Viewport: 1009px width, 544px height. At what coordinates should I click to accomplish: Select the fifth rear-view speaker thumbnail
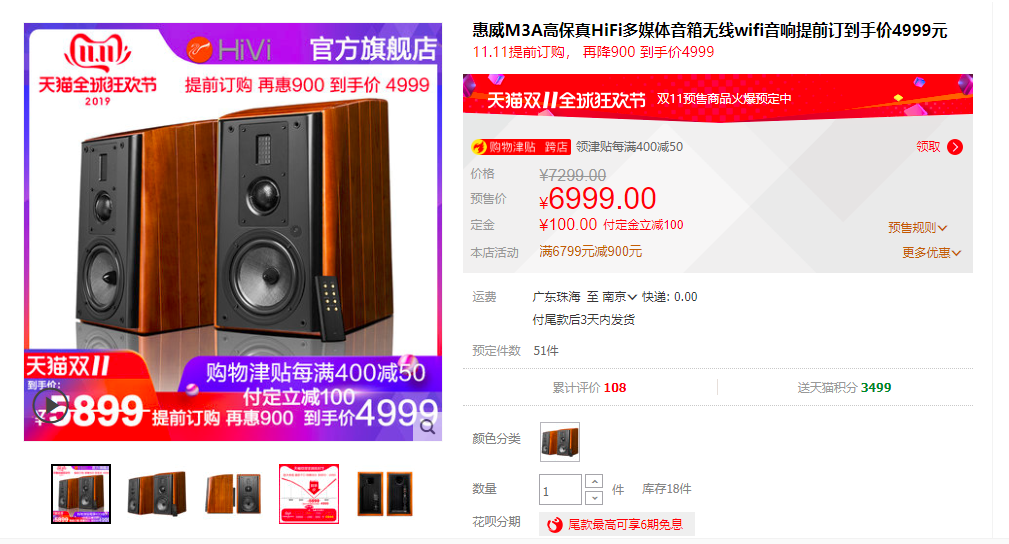385,494
